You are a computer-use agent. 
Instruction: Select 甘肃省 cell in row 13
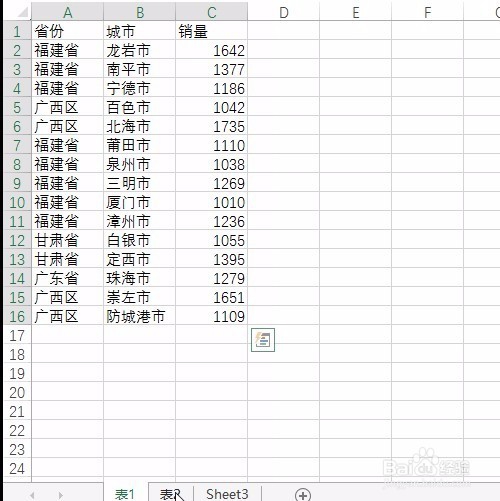68,259
